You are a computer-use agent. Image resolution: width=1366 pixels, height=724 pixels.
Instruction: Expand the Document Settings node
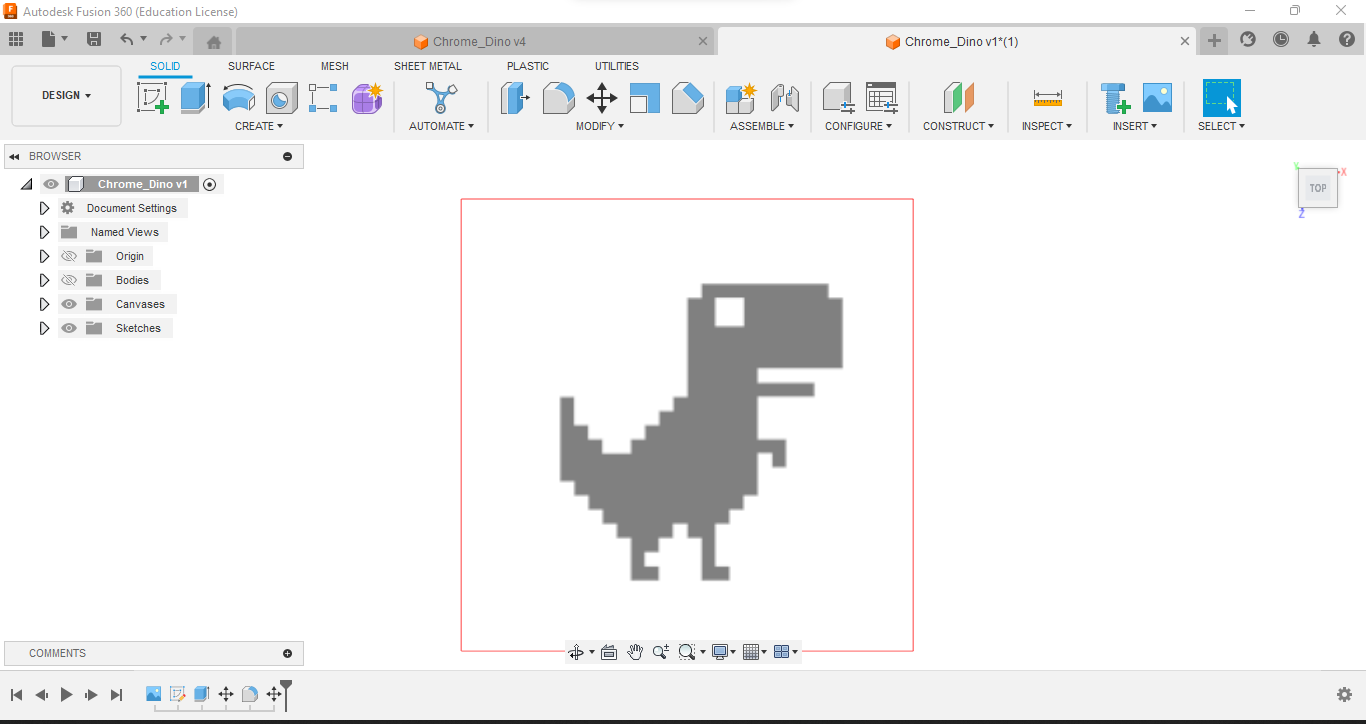(44, 208)
